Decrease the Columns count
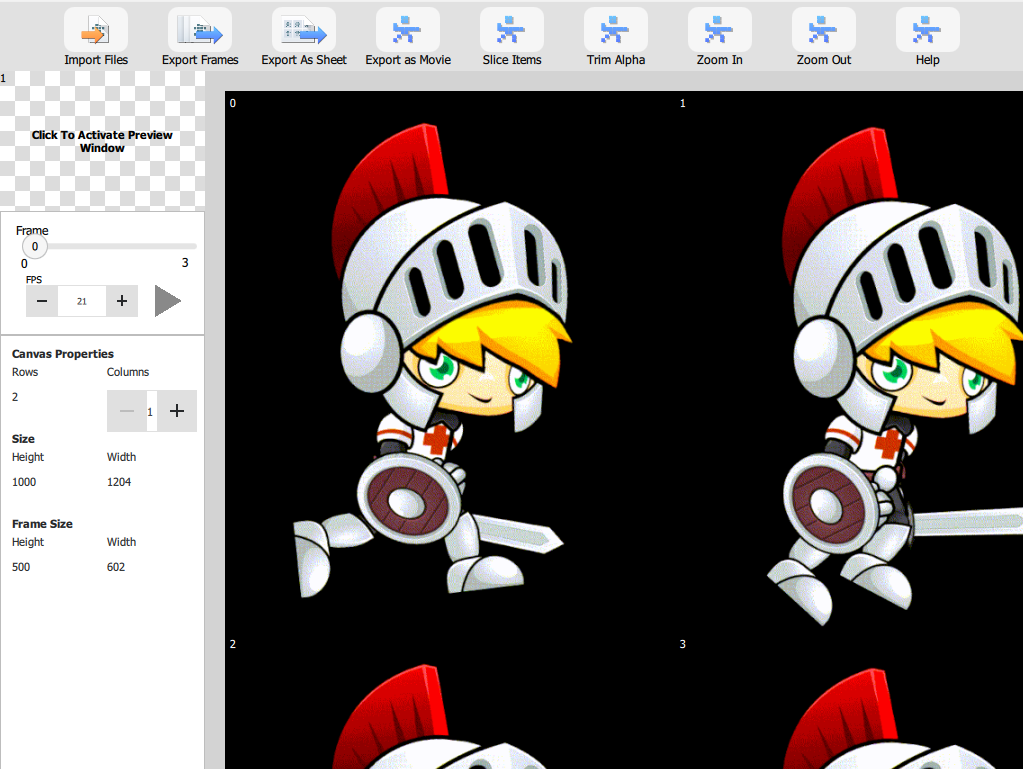 (127, 411)
